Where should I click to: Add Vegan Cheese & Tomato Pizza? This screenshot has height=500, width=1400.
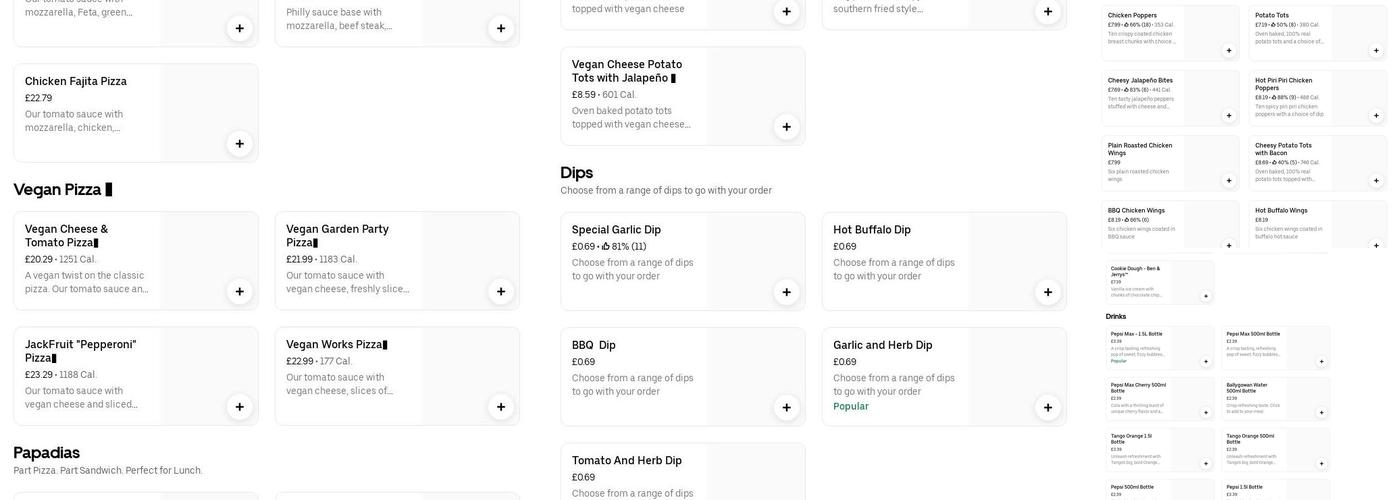(239, 292)
